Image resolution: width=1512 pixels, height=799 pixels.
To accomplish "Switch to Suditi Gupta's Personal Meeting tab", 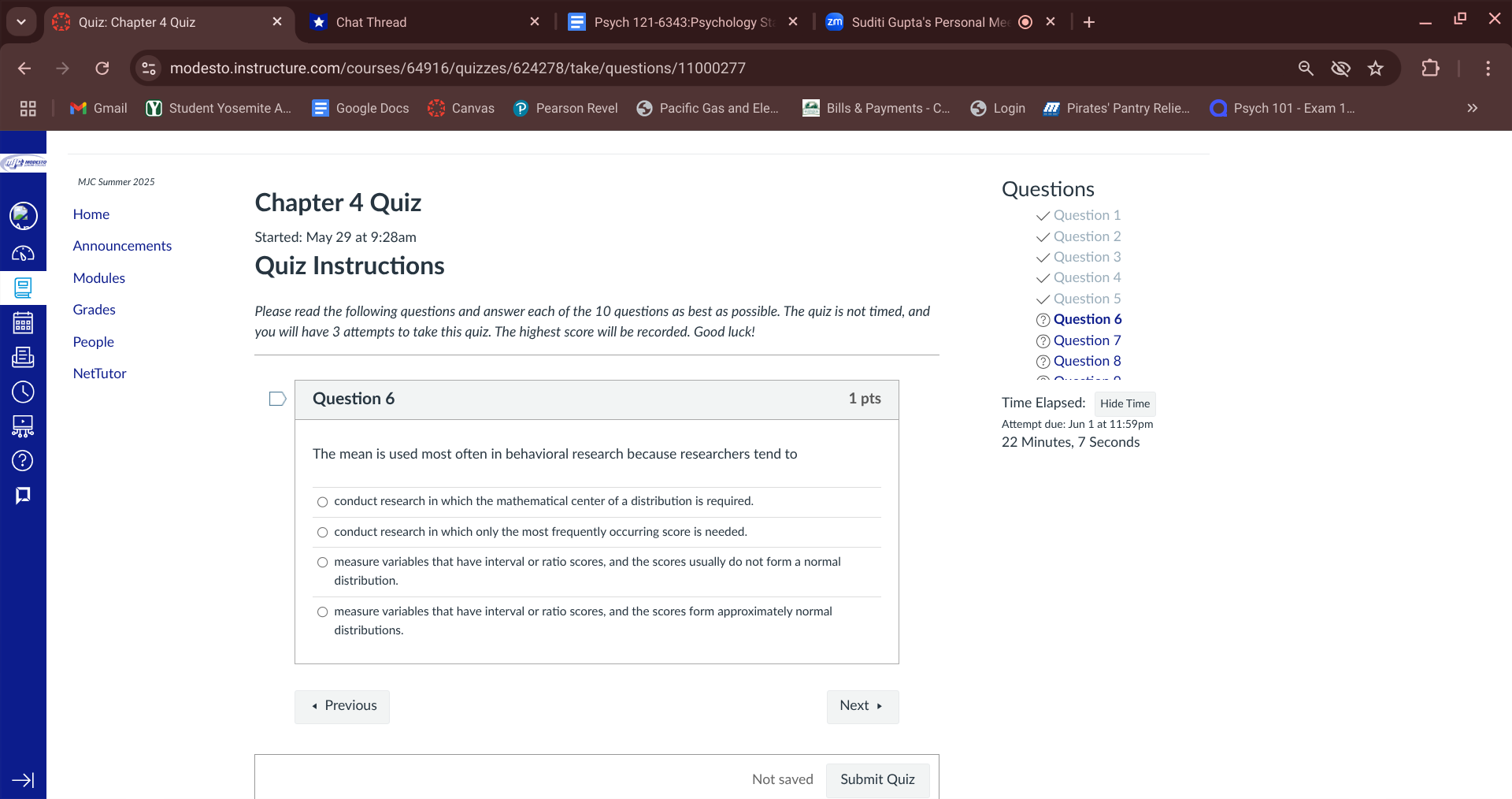I will 929,22.
